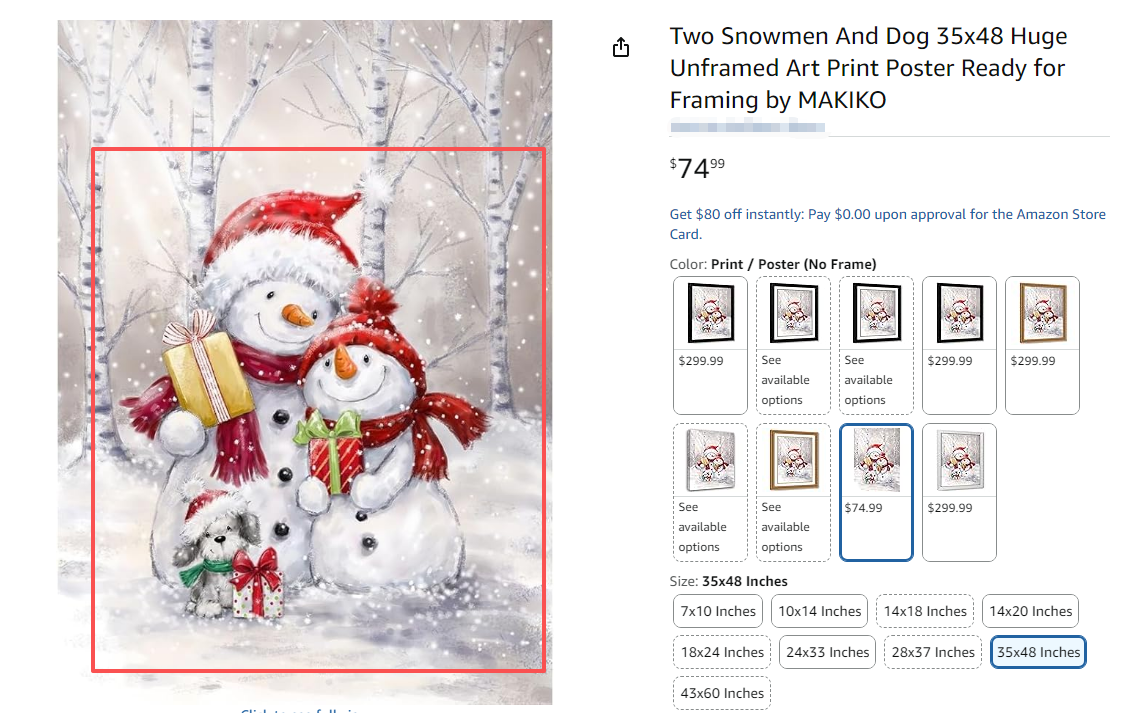Click the share icon beside the product image

point(621,47)
